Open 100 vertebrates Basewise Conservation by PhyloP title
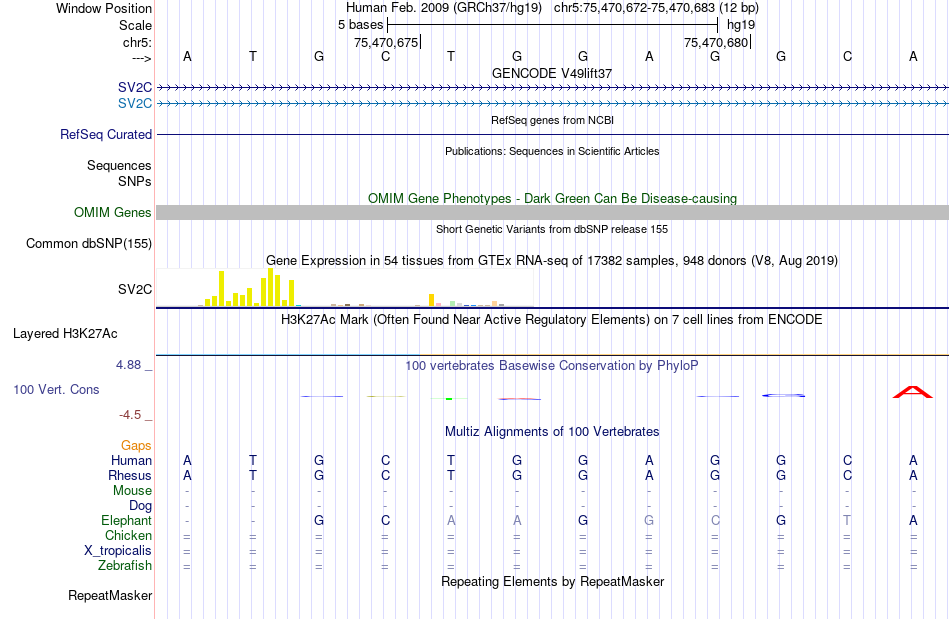 pyautogui.click(x=552, y=365)
